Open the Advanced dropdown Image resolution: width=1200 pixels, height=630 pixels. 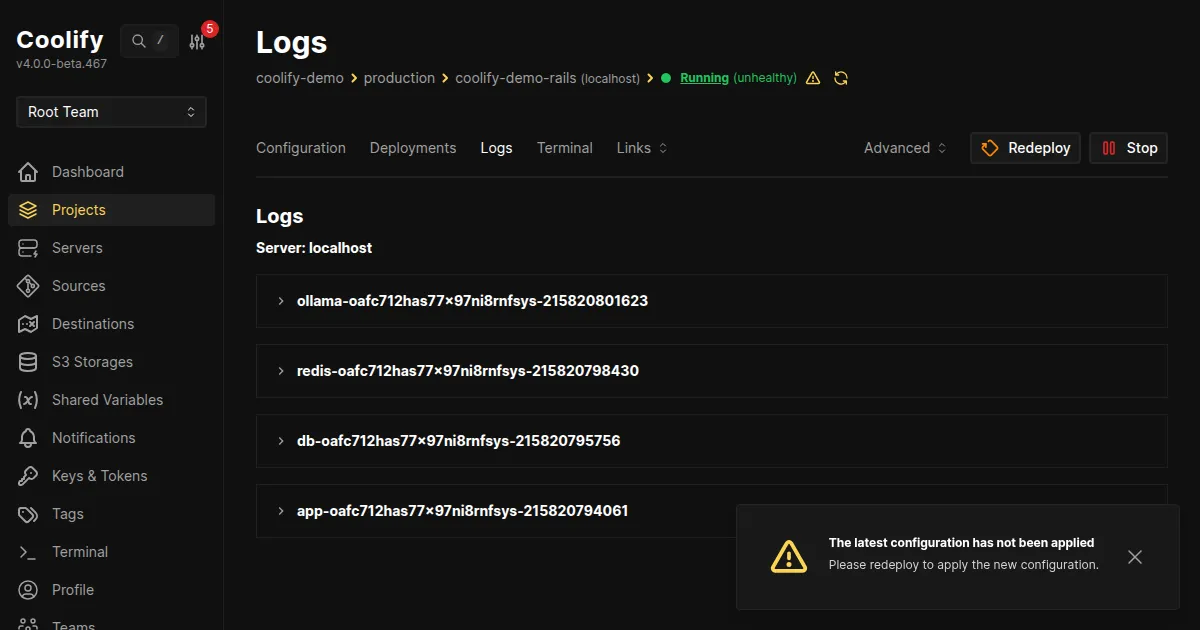tap(903, 147)
